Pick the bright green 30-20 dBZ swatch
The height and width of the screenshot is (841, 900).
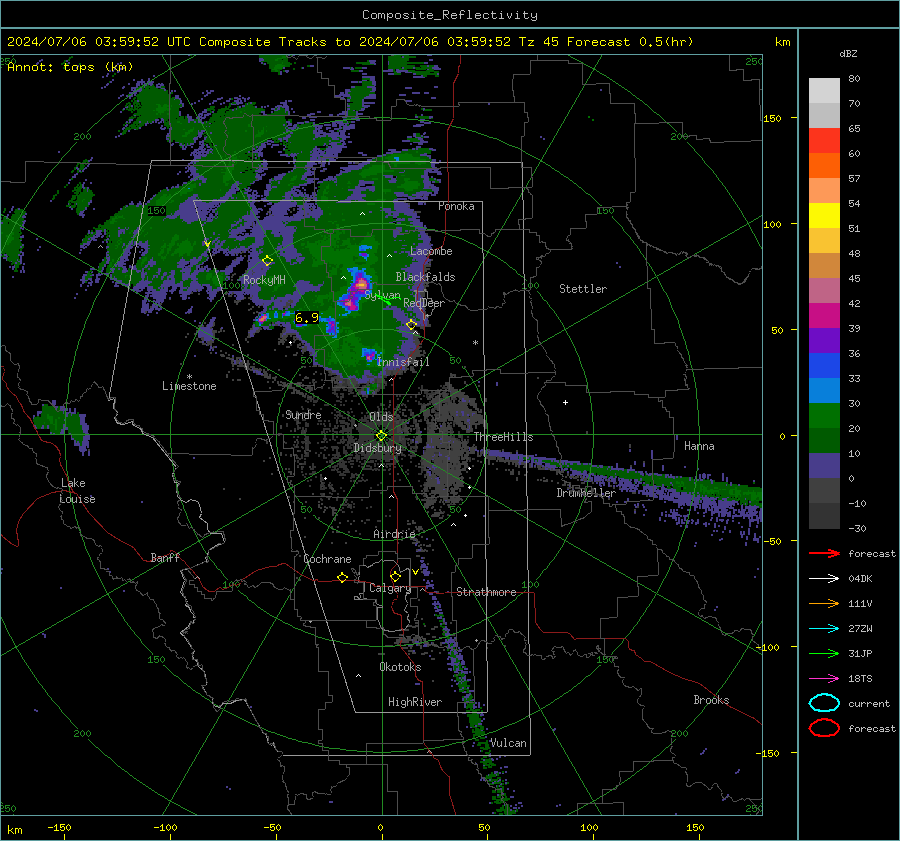pyautogui.click(x=824, y=416)
